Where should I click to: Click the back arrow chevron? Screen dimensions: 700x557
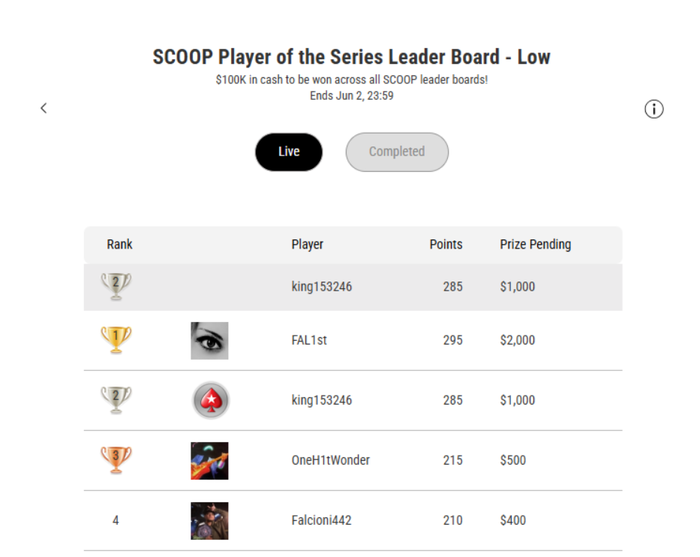pos(44,108)
